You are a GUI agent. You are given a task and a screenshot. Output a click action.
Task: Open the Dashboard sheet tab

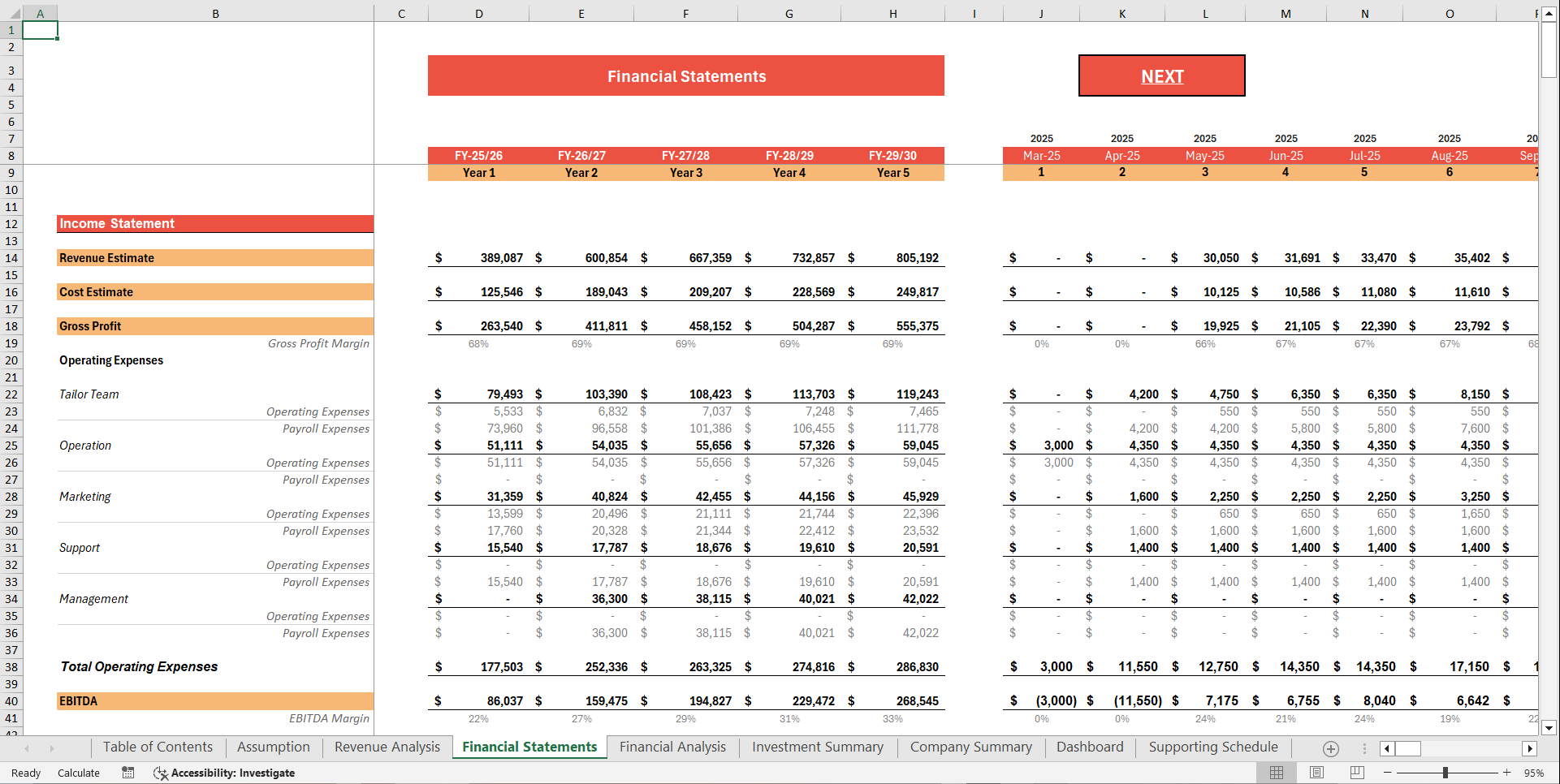click(x=1090, y=747)
